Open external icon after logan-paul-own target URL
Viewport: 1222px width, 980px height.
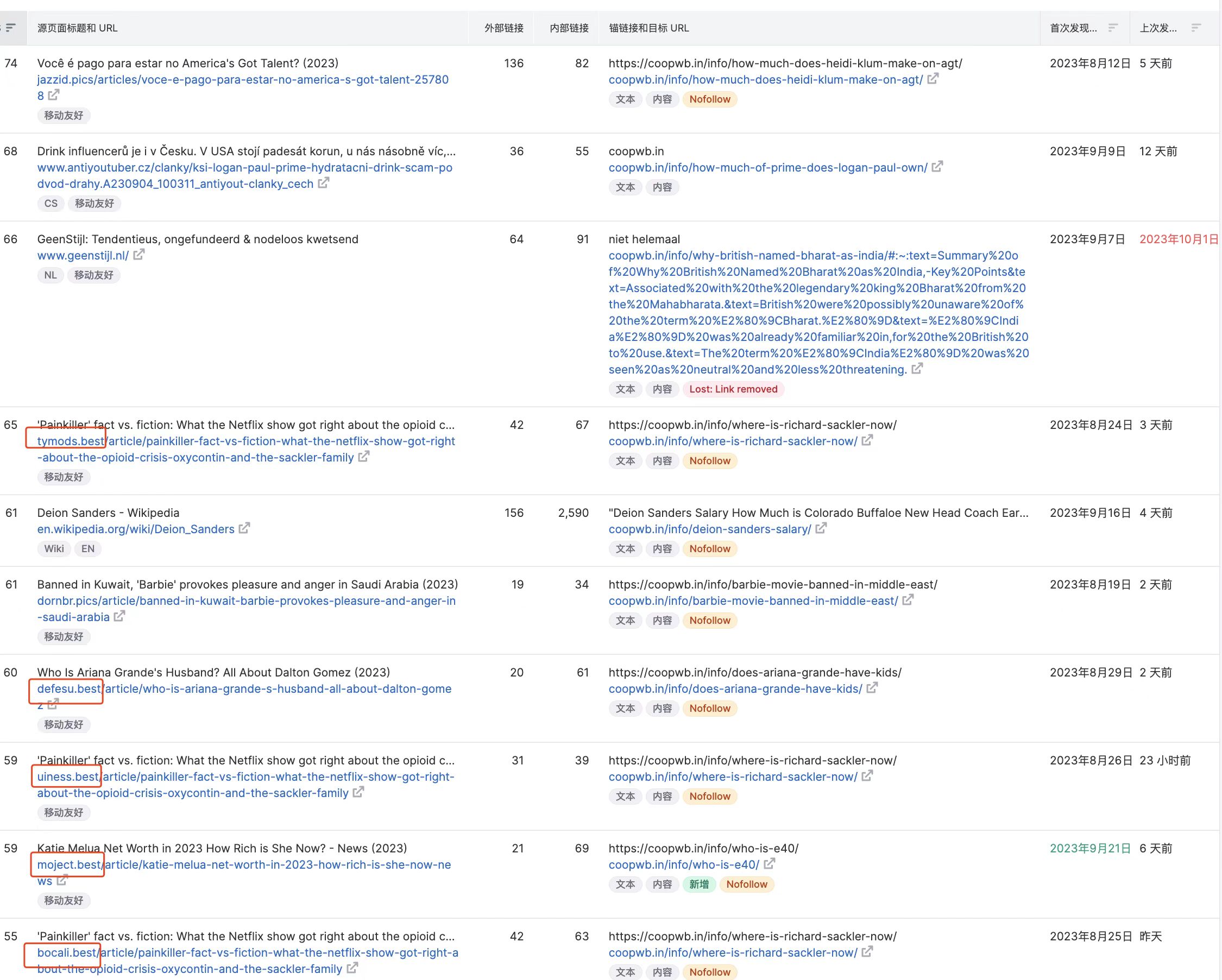pos(937,167)
